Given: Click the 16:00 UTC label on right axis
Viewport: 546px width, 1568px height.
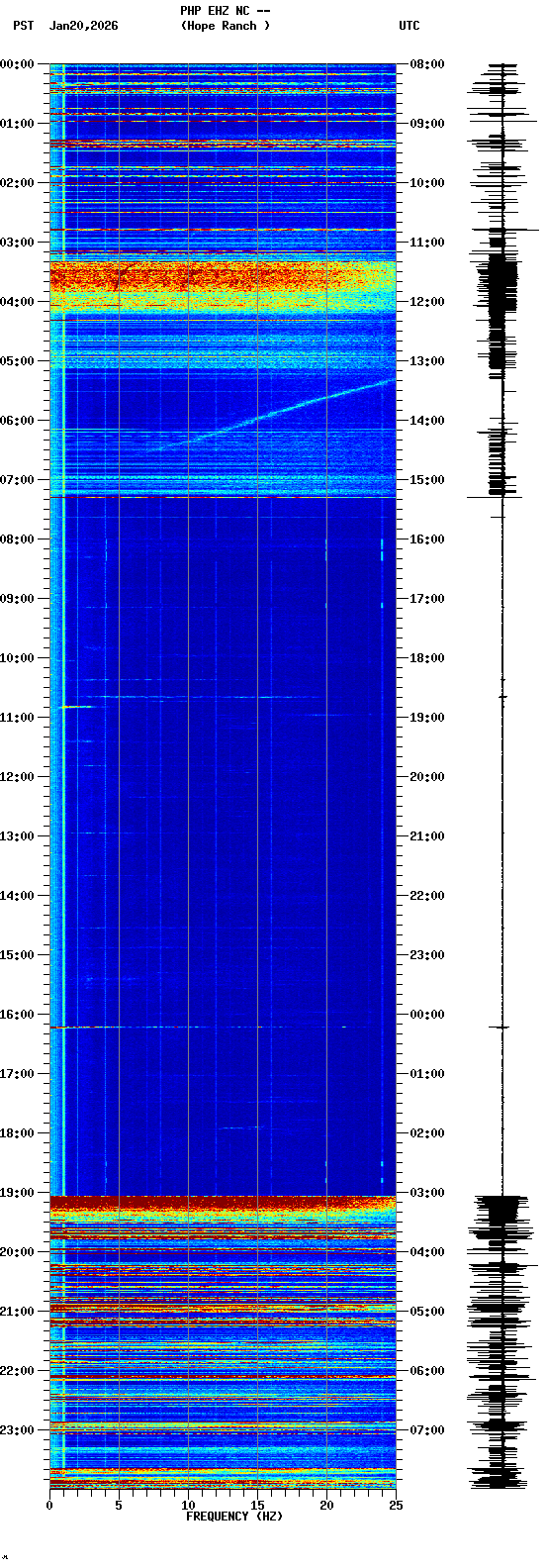Looking at the screenshot, I should [427, 539].
